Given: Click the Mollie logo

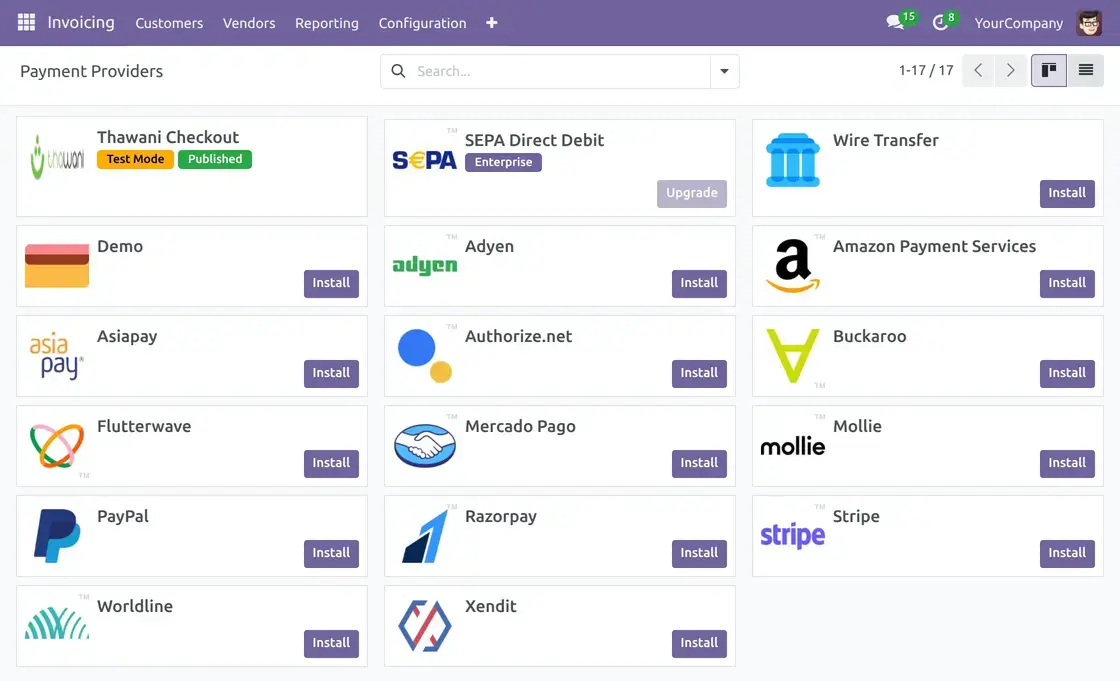Looking at the screenshot, I should tap(793, 446).
